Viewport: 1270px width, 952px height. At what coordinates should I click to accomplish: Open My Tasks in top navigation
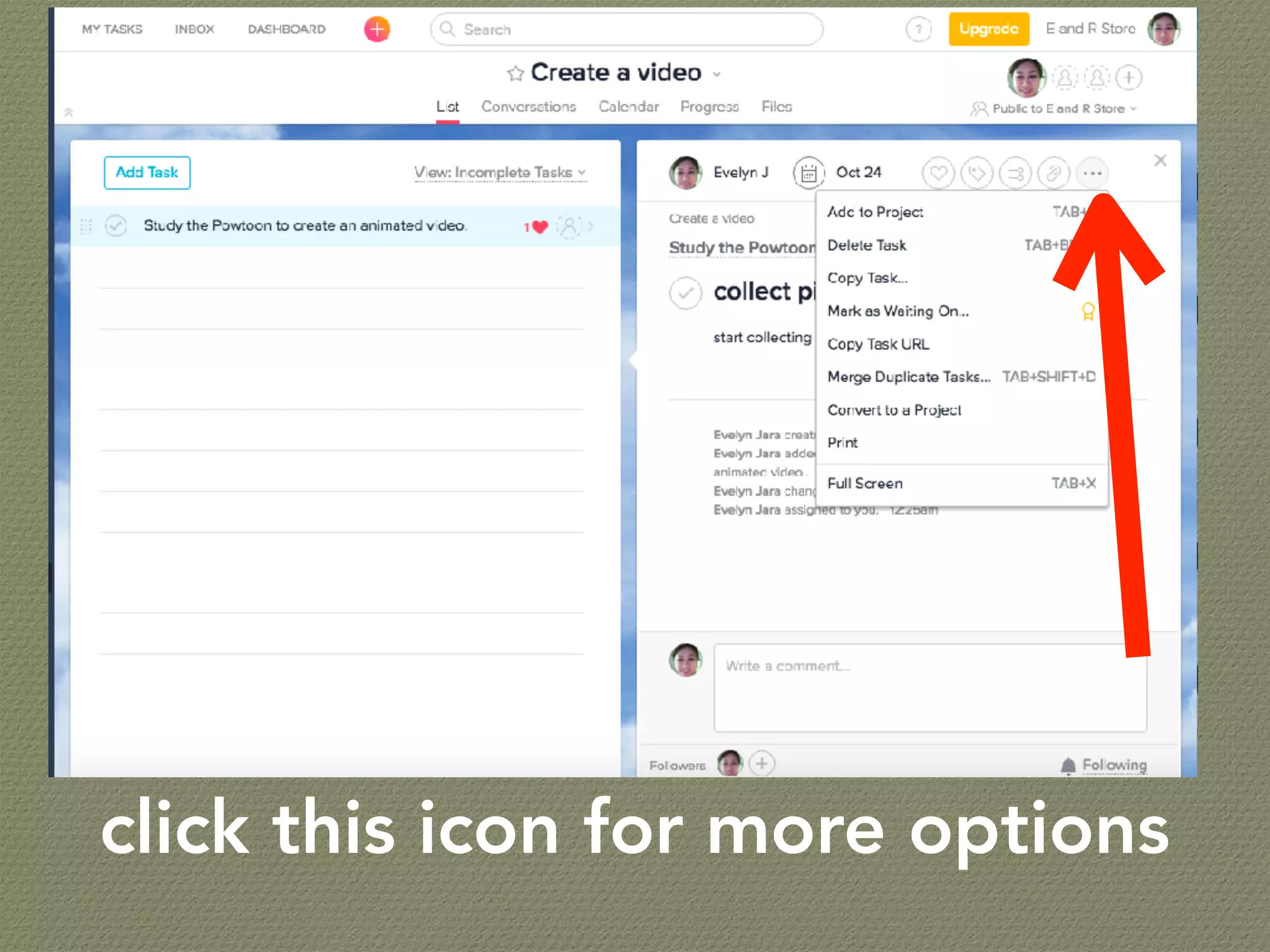click(x=112, y=29)
